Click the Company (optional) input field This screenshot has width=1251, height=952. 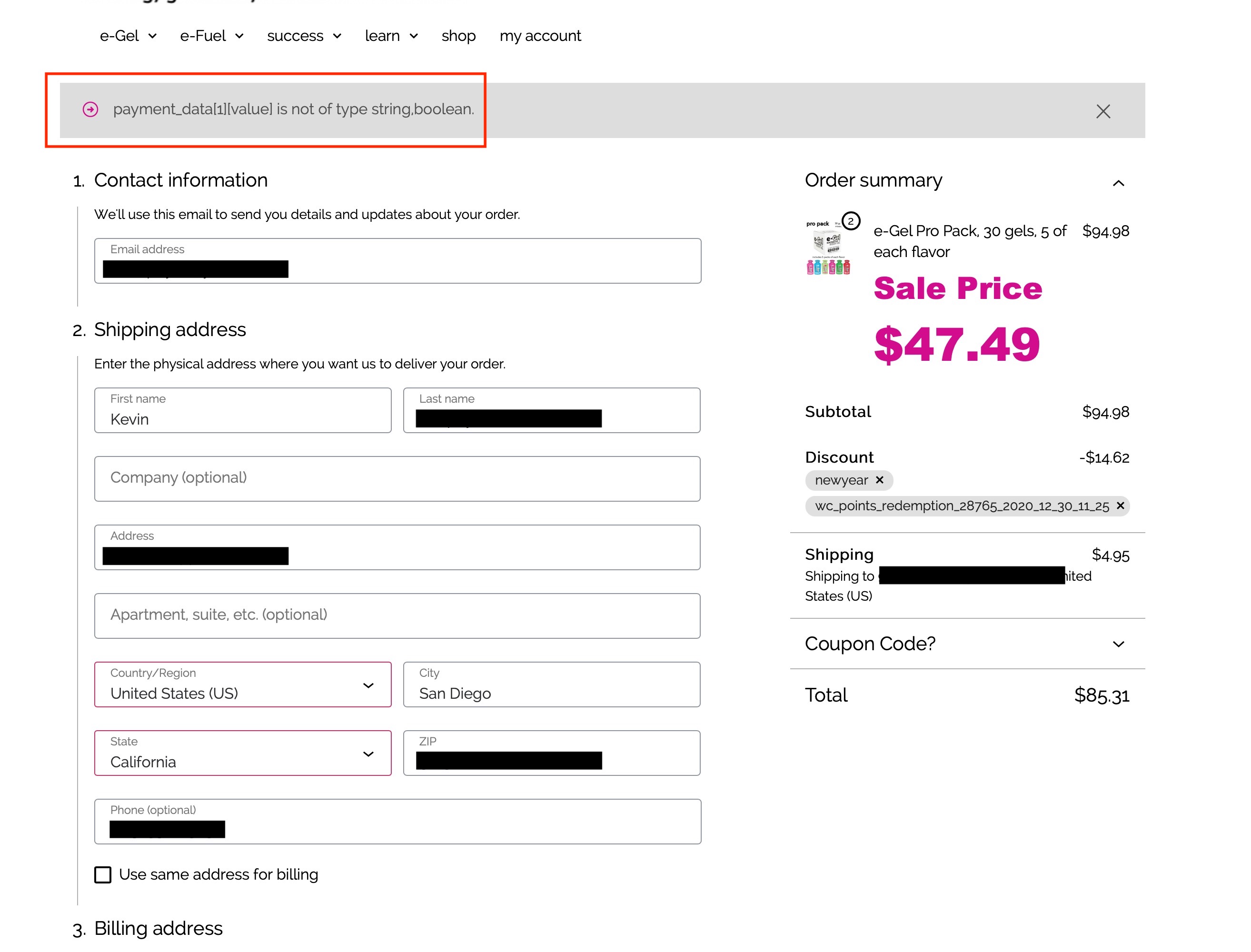click(397, 479)
